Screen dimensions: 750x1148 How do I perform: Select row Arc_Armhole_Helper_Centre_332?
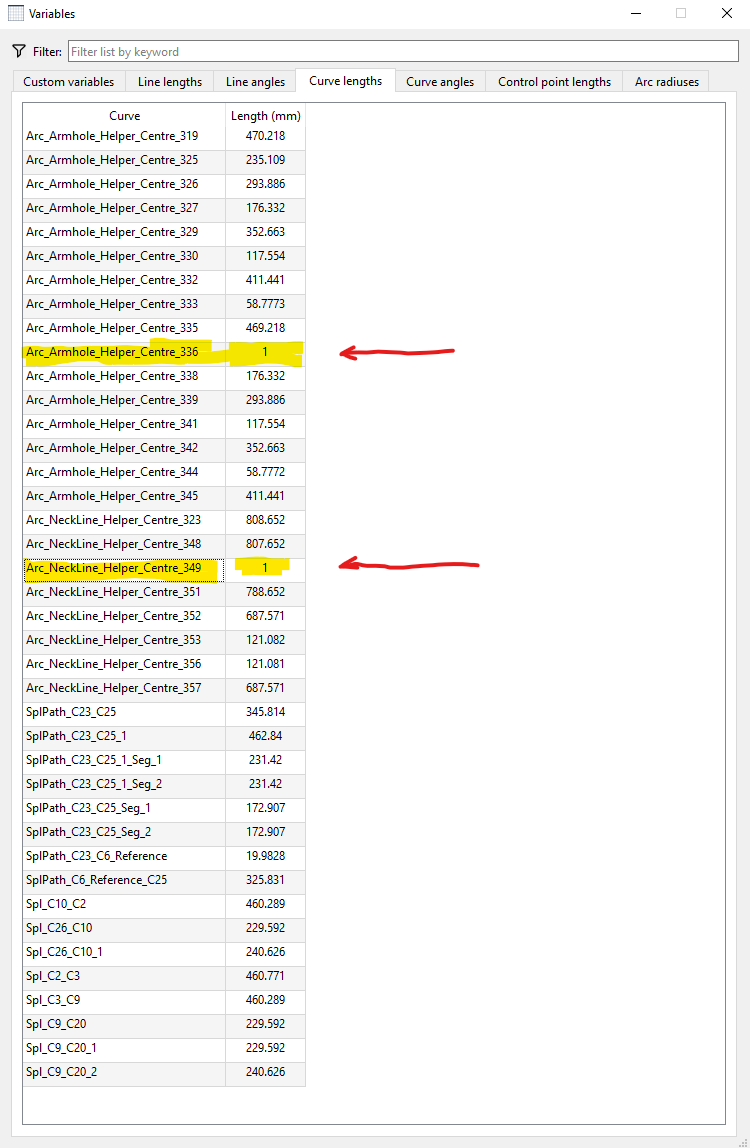[164, 280]
